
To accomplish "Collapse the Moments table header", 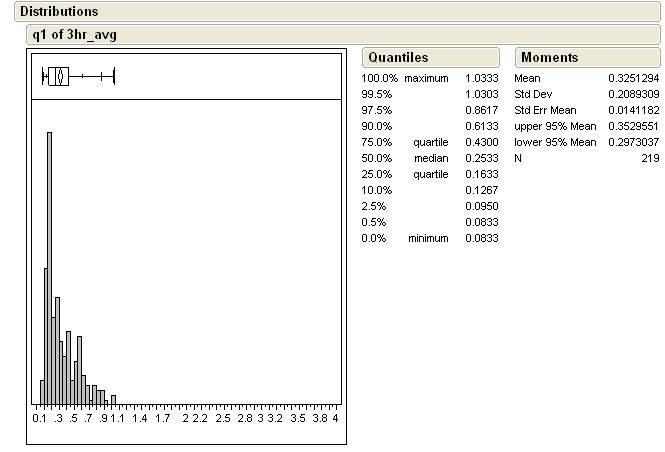I will click(549, 57).
